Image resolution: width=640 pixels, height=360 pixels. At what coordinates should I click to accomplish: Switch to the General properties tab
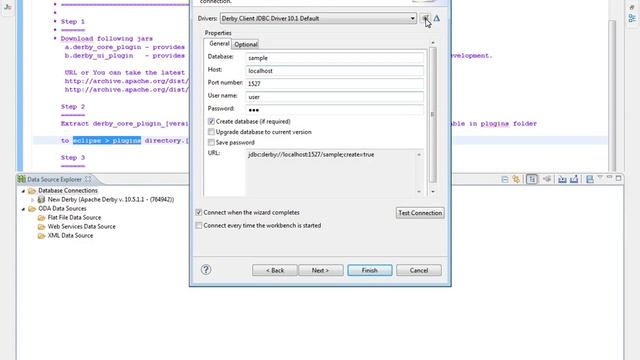coord(219,44)
